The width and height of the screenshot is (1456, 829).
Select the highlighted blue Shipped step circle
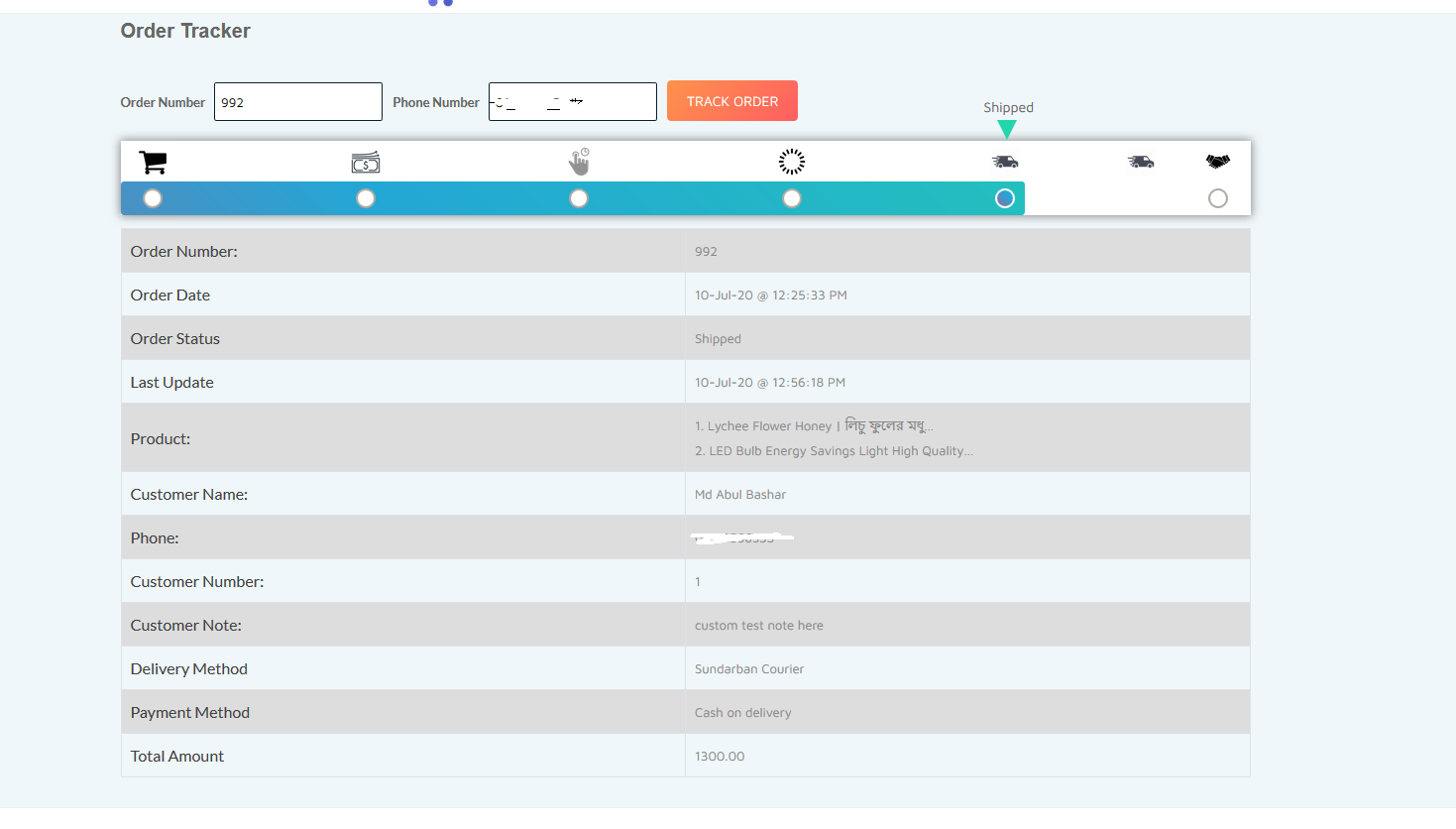pyautogui.click(x=1005, y=198)
